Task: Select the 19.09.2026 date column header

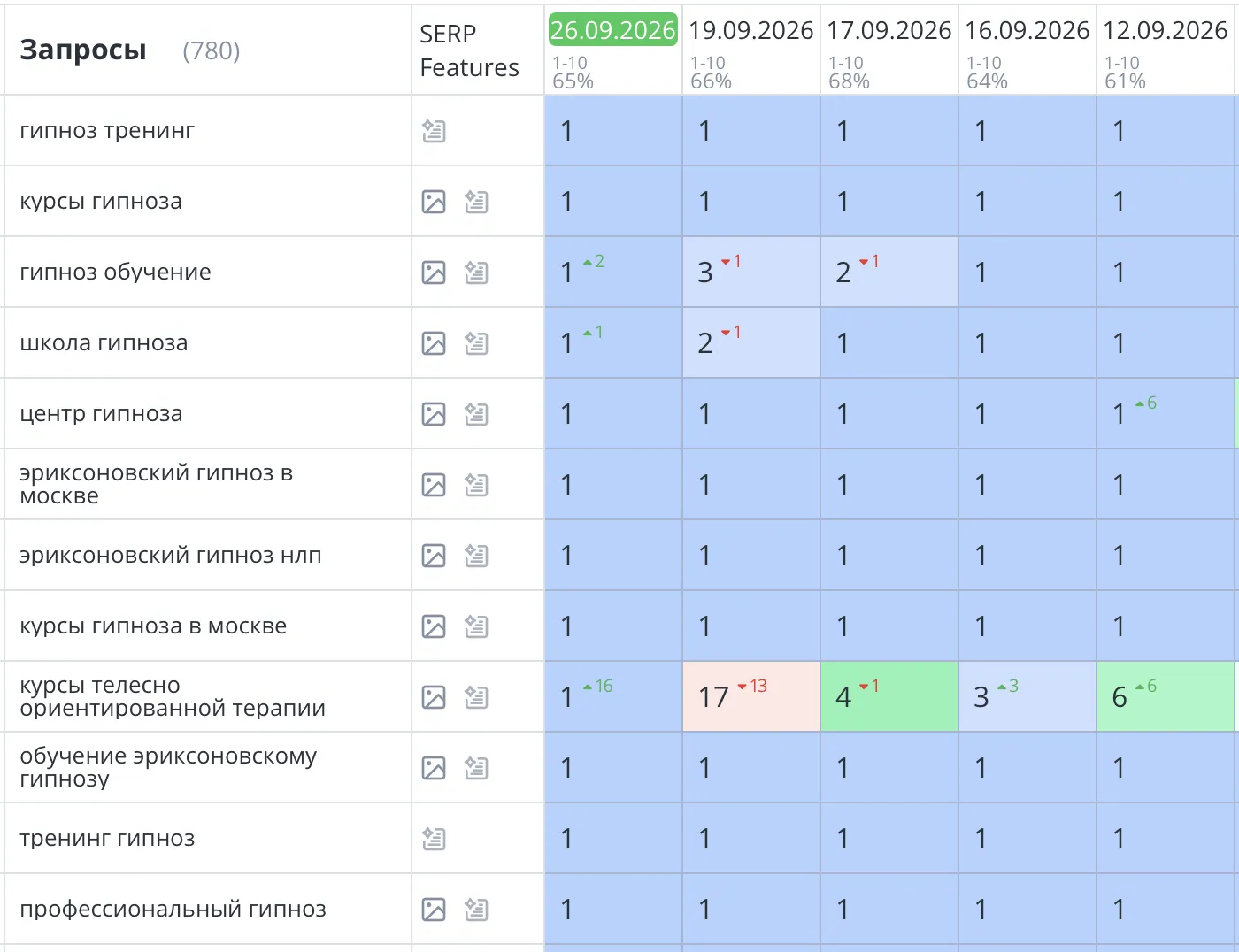Action: coord(751,30)
